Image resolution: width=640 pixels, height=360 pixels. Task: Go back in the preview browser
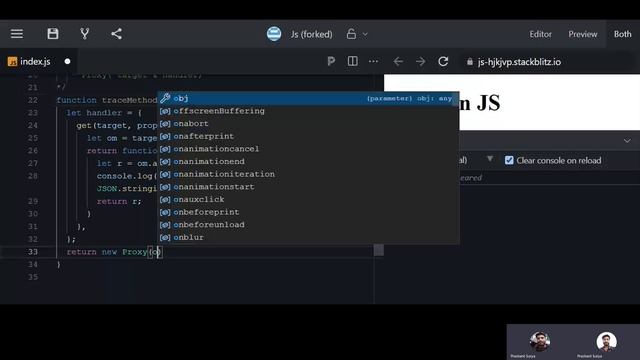pyautogui.click(x=398, y=62)
